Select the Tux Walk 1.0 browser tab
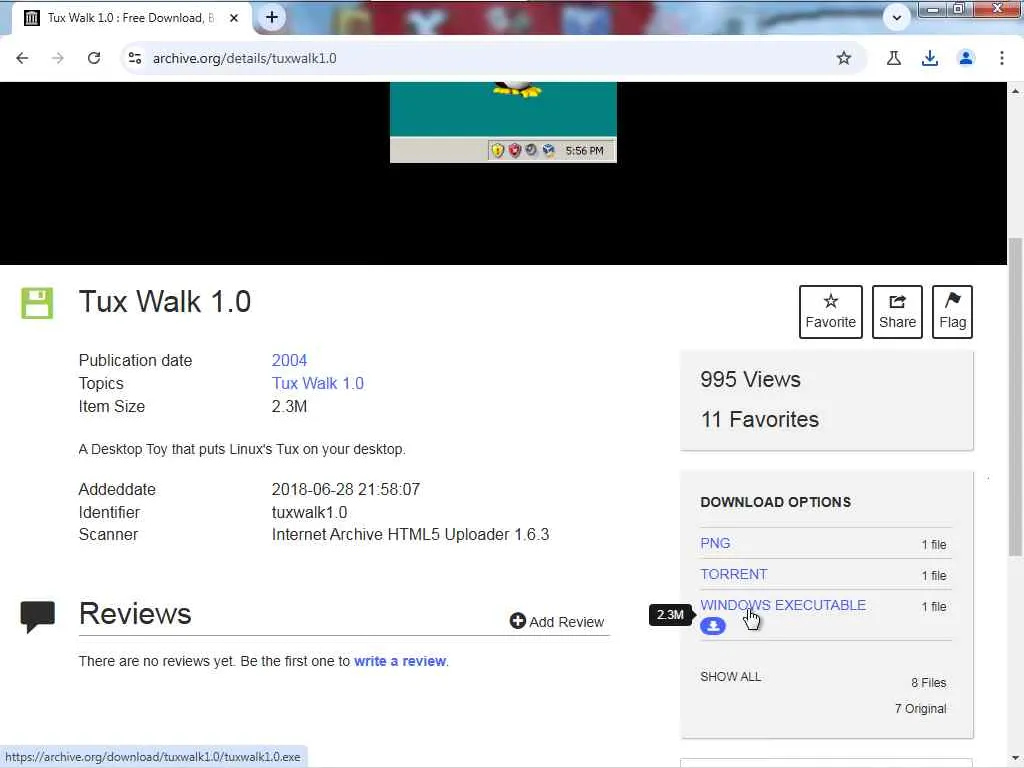Screen dimensions: 1024x768 tap(130, 18)
